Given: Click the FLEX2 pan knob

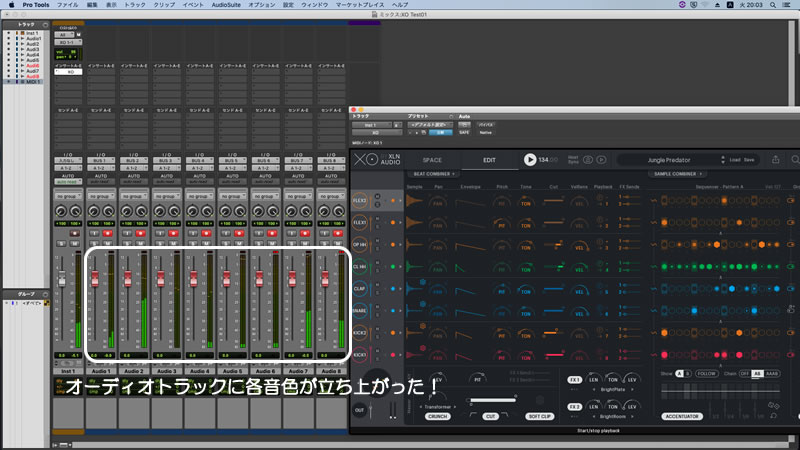Looking at the screenshot, I should [x=437, y=202].
